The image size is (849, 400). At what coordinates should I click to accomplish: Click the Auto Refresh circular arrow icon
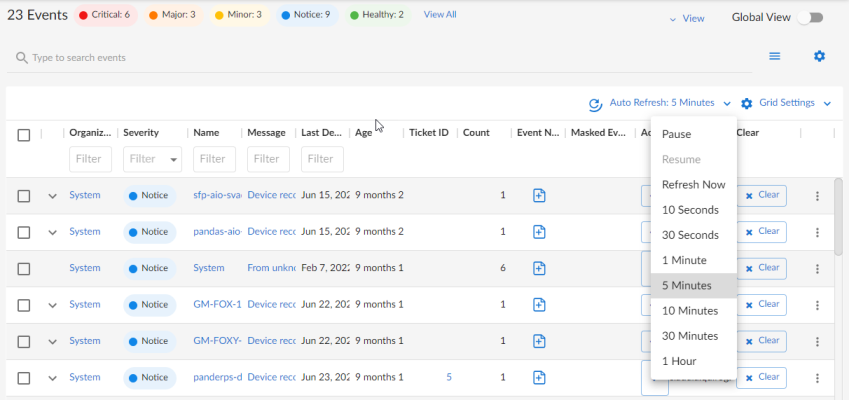tap(595, 103)
